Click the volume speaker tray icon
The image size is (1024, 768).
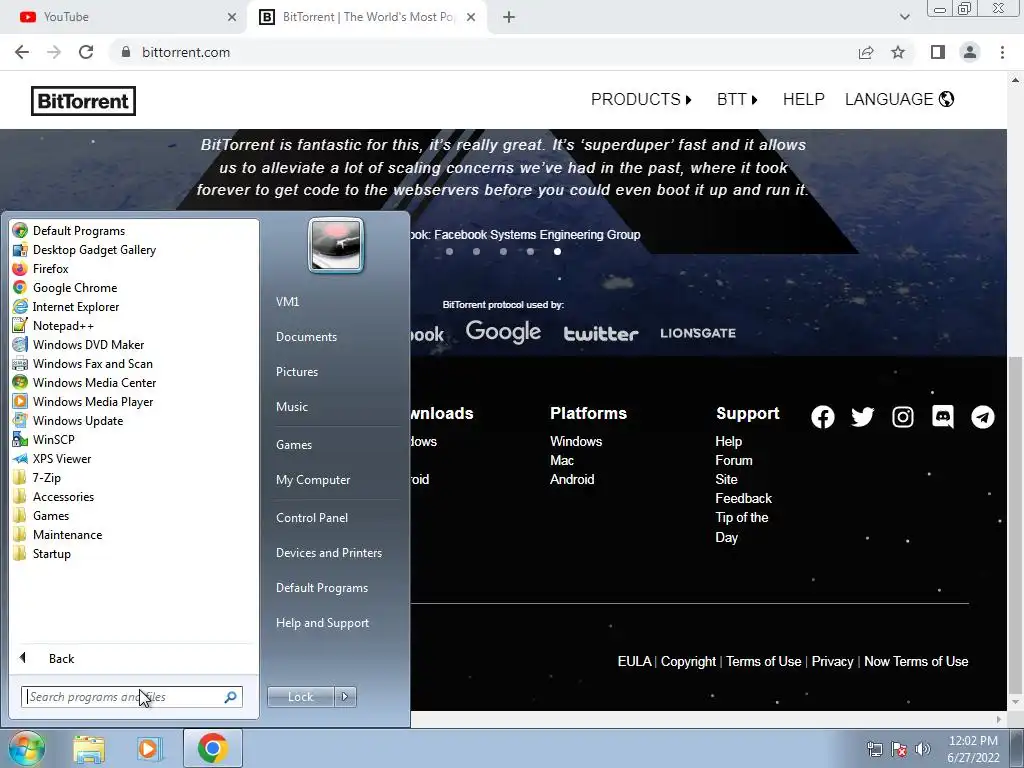(922, 750)
